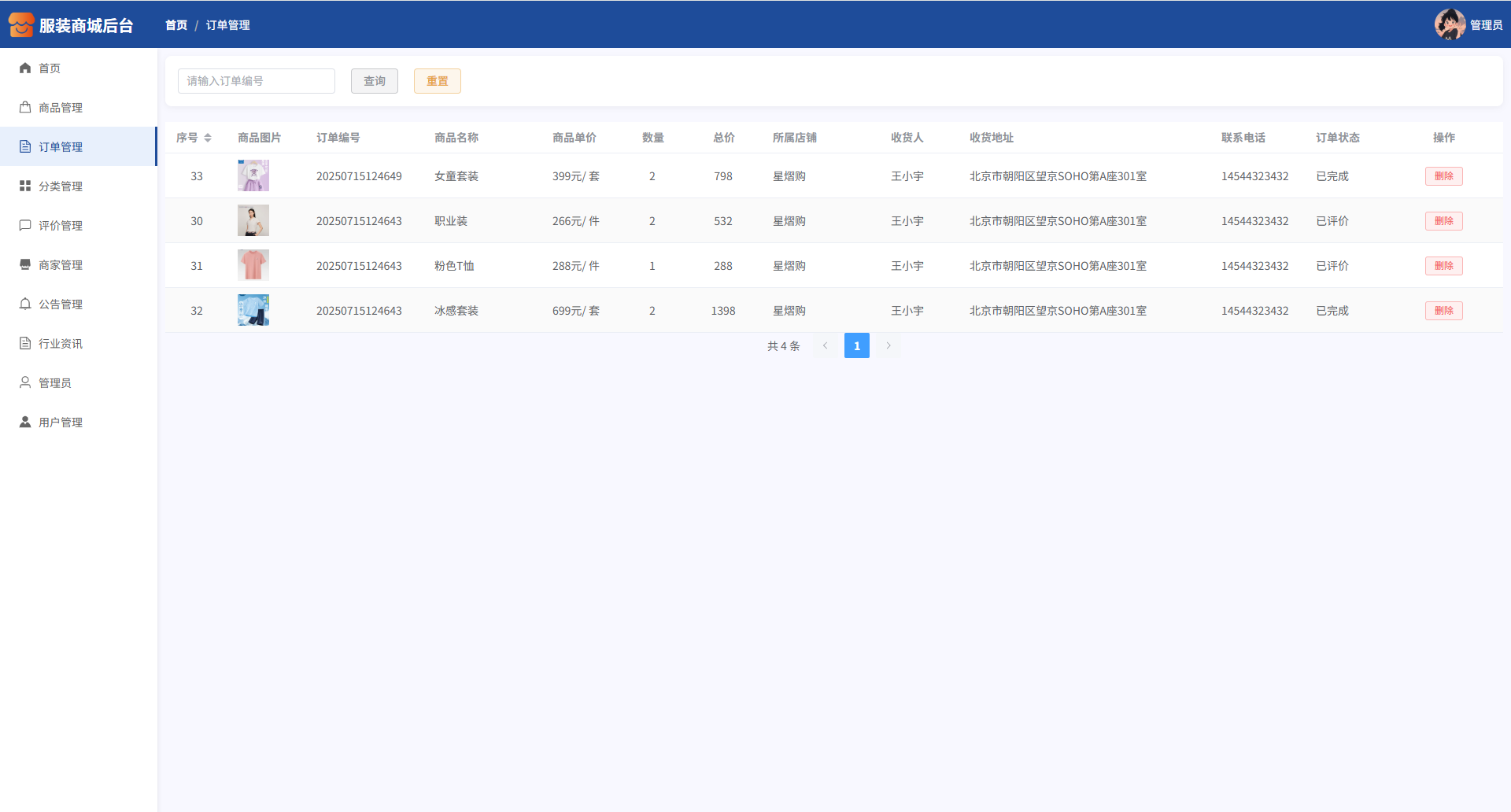Click the solid person icon for 用户管理
The width and height of the screenshot is (1511, 812).
coord(25,423)
